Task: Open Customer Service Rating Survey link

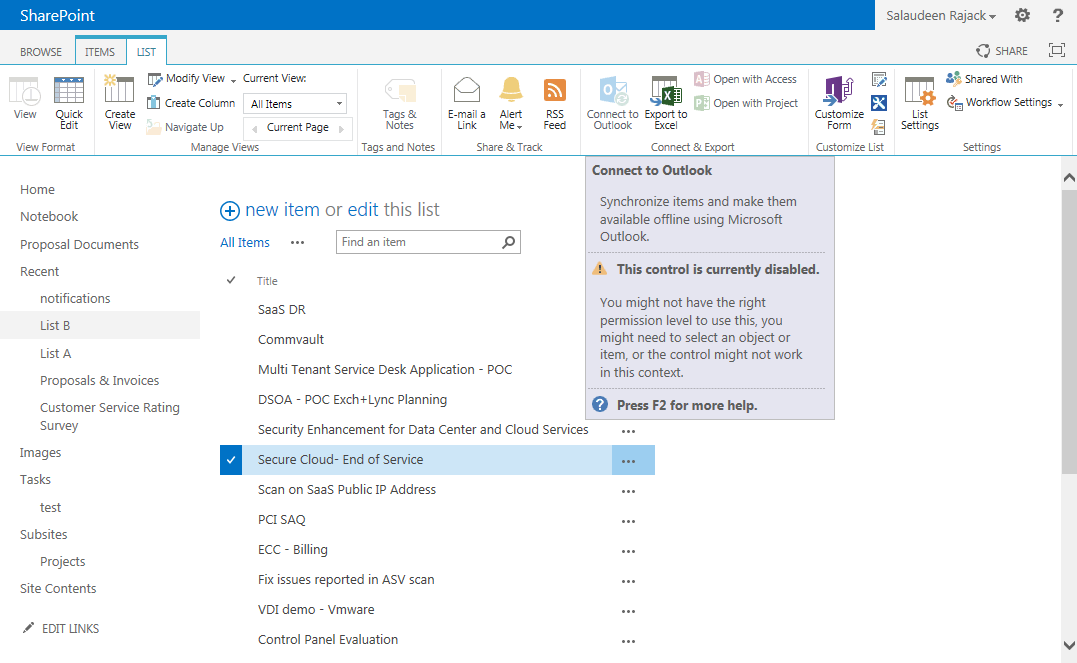Action: [x=110, y=416]
